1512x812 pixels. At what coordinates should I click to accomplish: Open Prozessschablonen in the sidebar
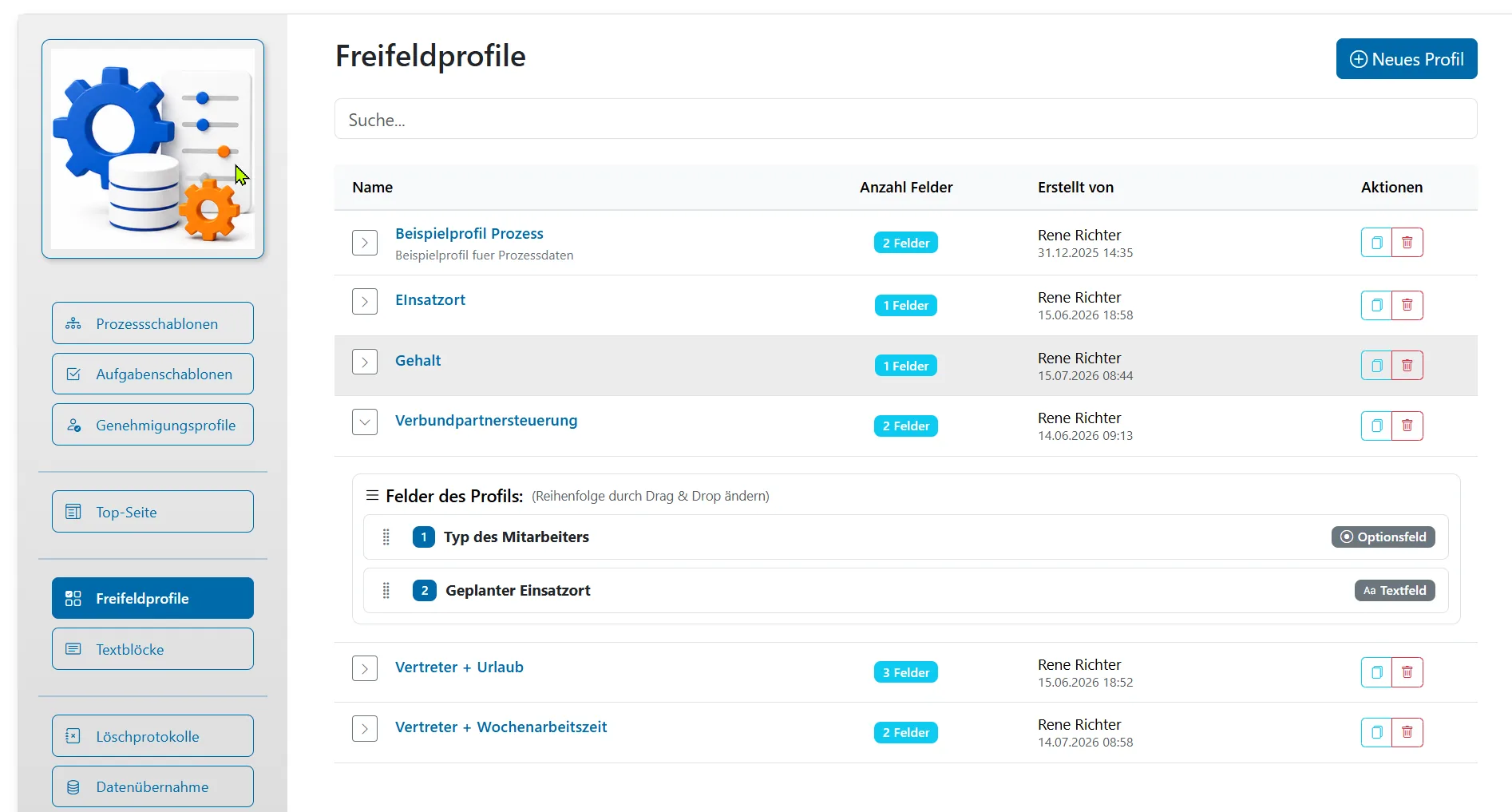(152, 323)
